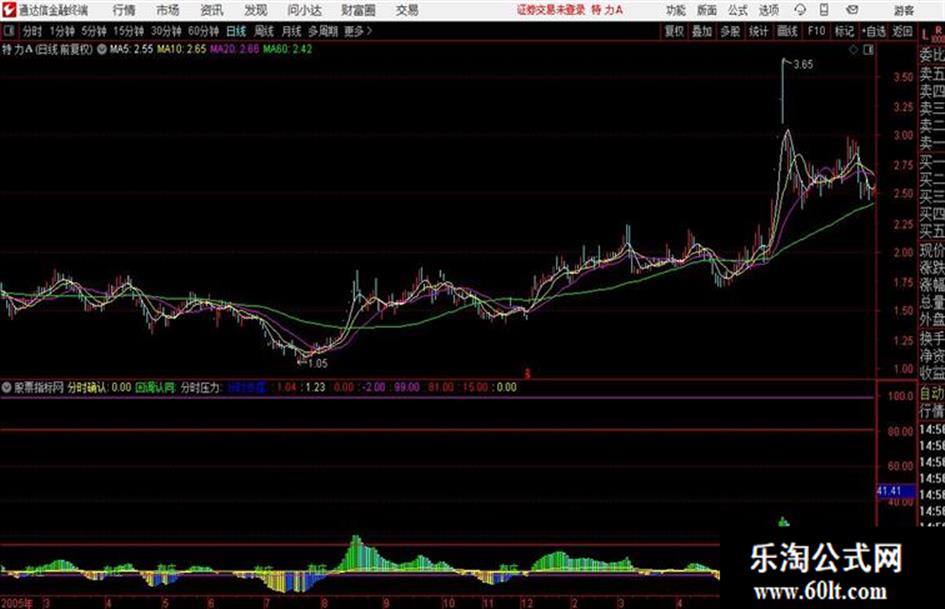This screenshot has height=609, width=945.
Task: Open the 选项 menu
Action: coord(768,10)
